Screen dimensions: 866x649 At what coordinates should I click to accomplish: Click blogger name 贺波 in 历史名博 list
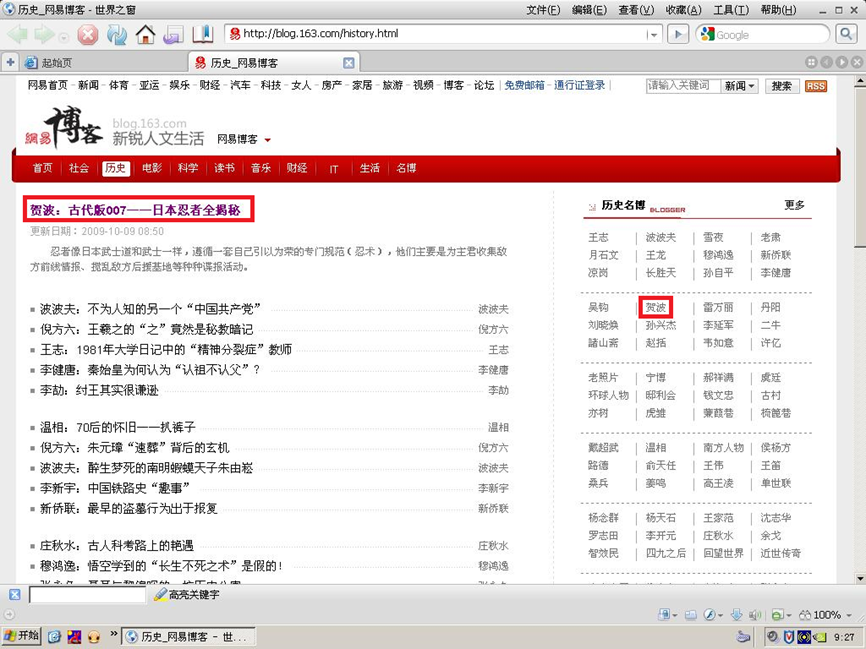656,308
